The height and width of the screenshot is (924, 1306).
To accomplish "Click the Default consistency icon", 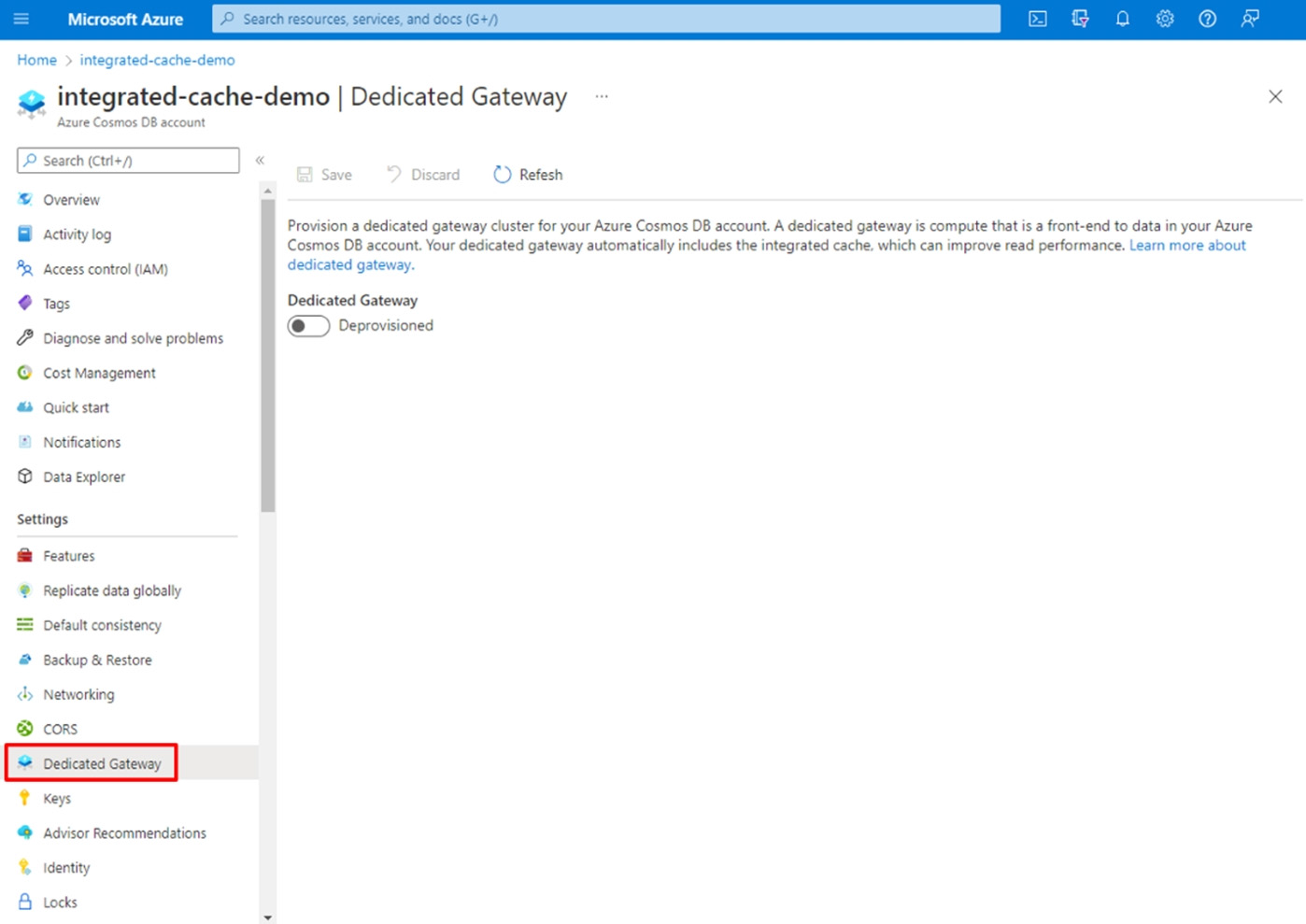I will point(25,624).
